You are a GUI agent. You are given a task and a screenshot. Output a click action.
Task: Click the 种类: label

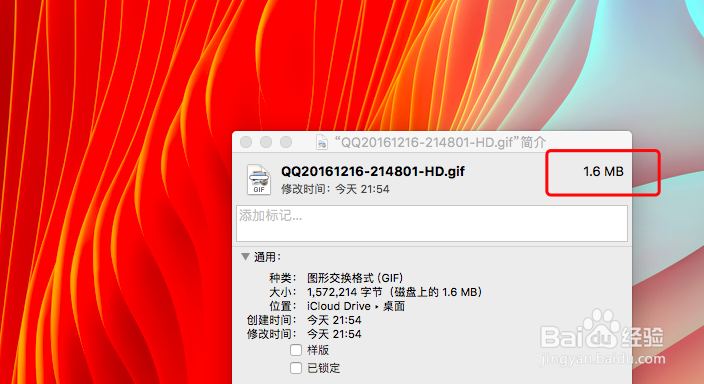click(x=282, y=278)
